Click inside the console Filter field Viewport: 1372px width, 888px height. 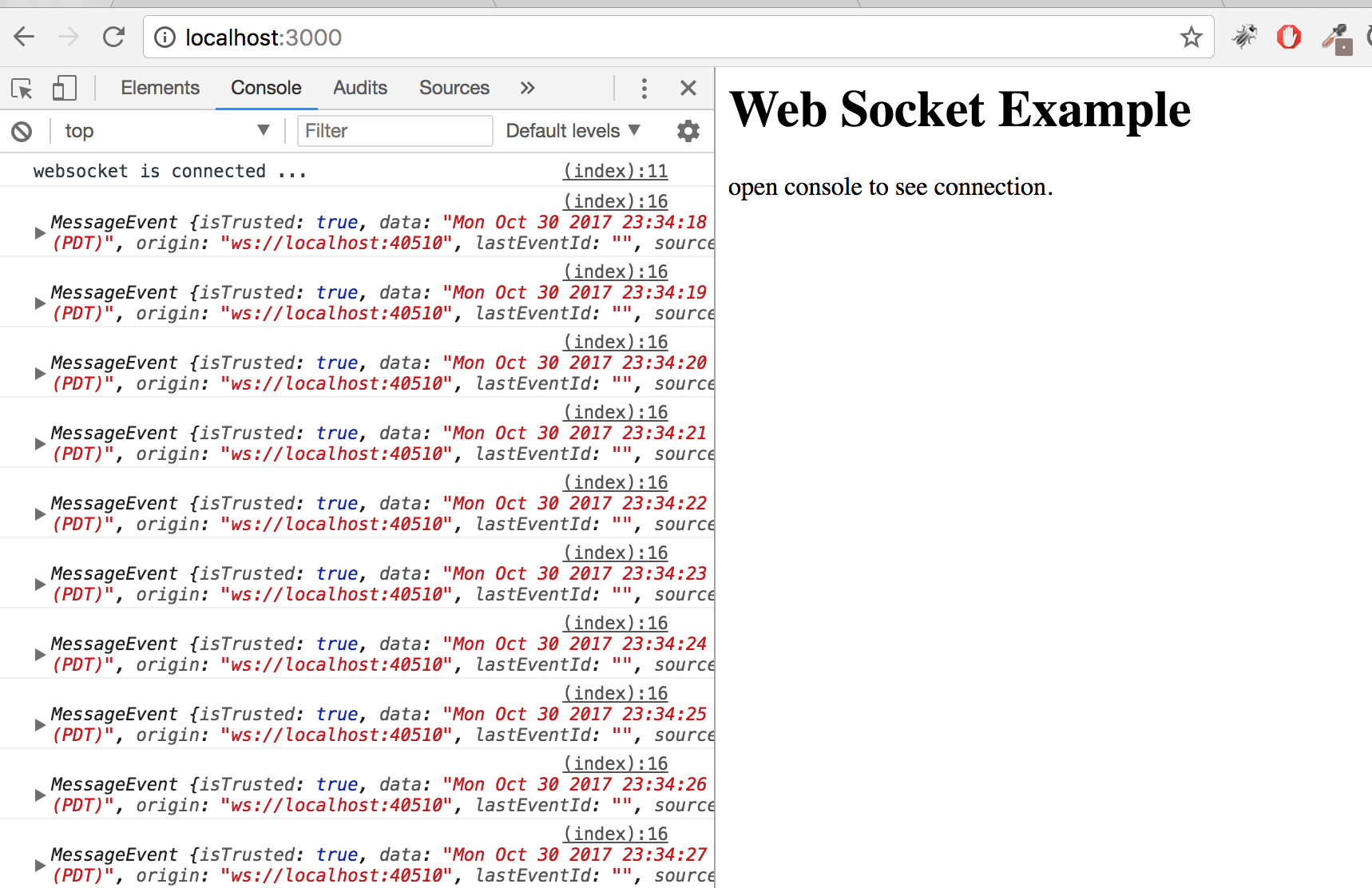[394, 131]
